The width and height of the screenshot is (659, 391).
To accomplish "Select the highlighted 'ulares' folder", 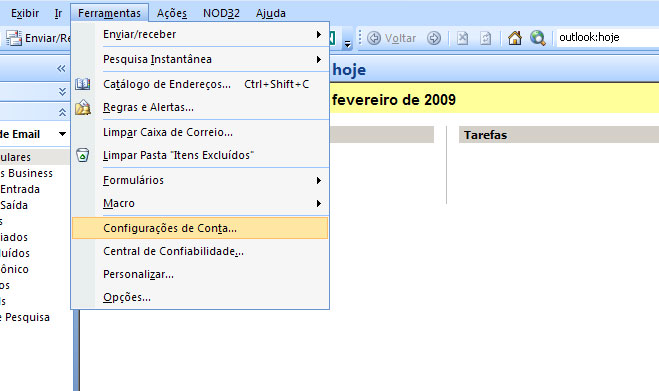I will (x=34, y=157).
